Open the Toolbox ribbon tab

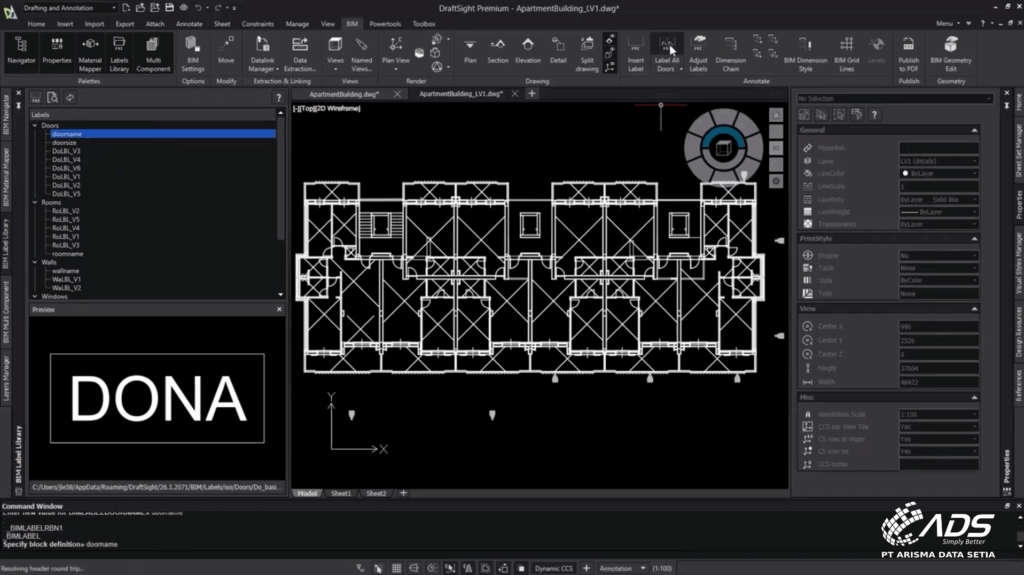click(424, 24)
